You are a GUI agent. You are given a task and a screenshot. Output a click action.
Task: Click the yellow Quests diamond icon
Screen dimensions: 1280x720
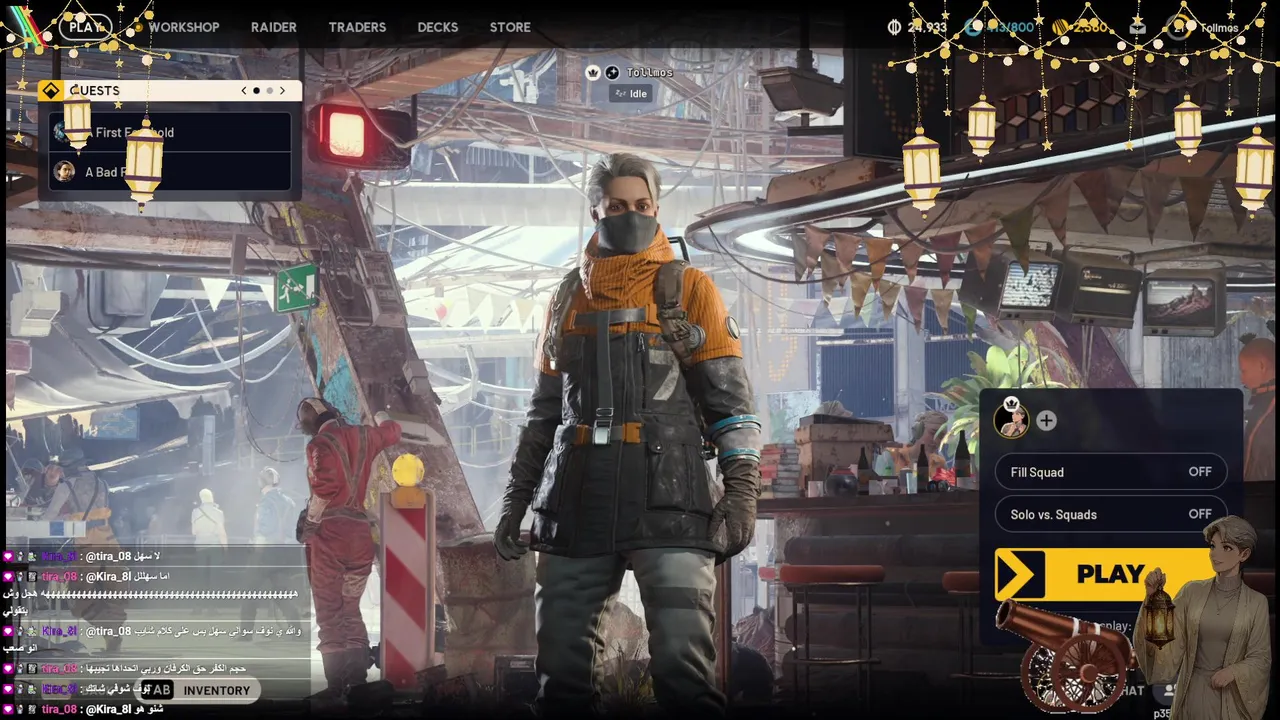[51, 90]
